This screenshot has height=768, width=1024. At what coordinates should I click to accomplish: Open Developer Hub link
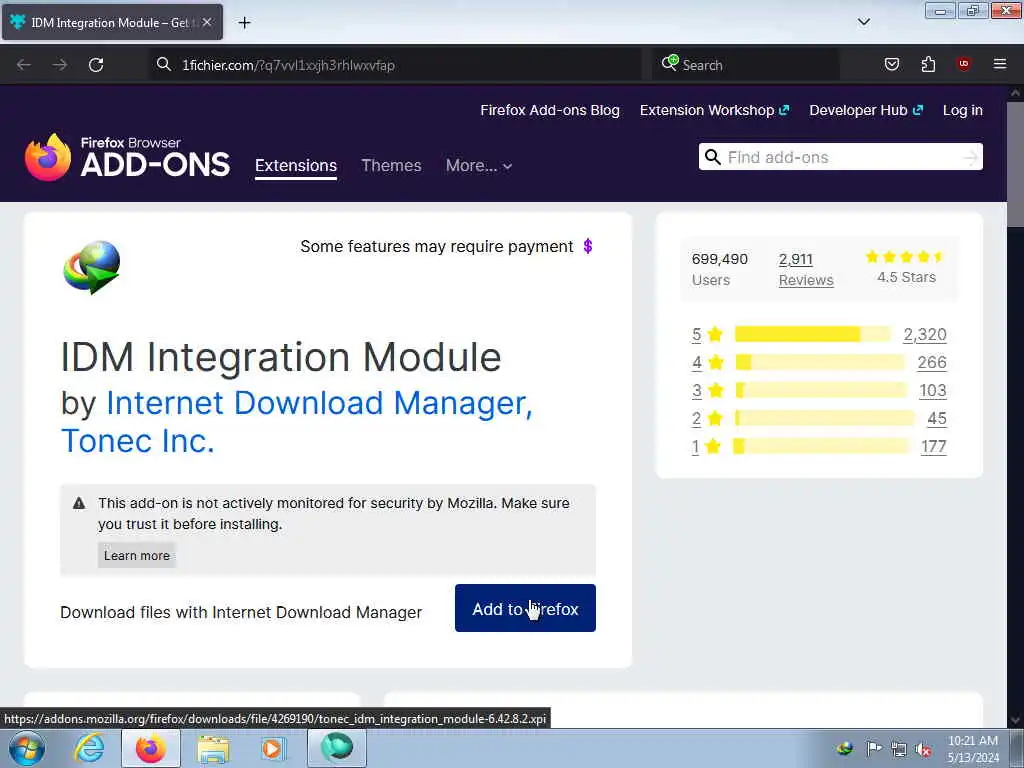tap(866, 110)
